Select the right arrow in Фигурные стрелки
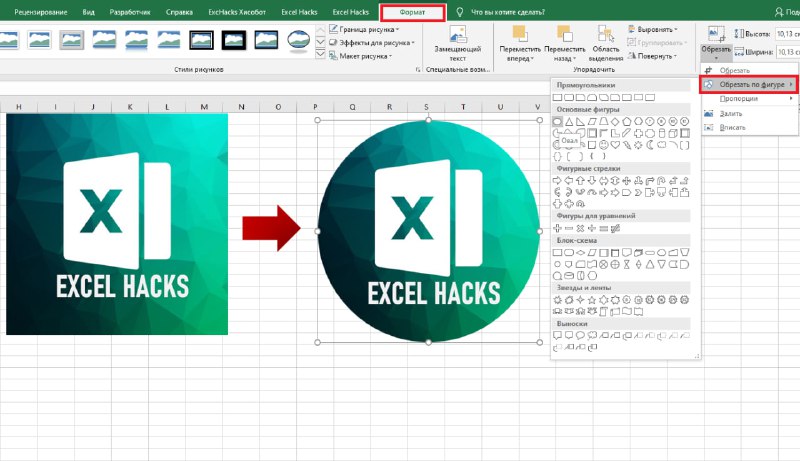This screenshot has height=461, width=800. tap(557, 181)
